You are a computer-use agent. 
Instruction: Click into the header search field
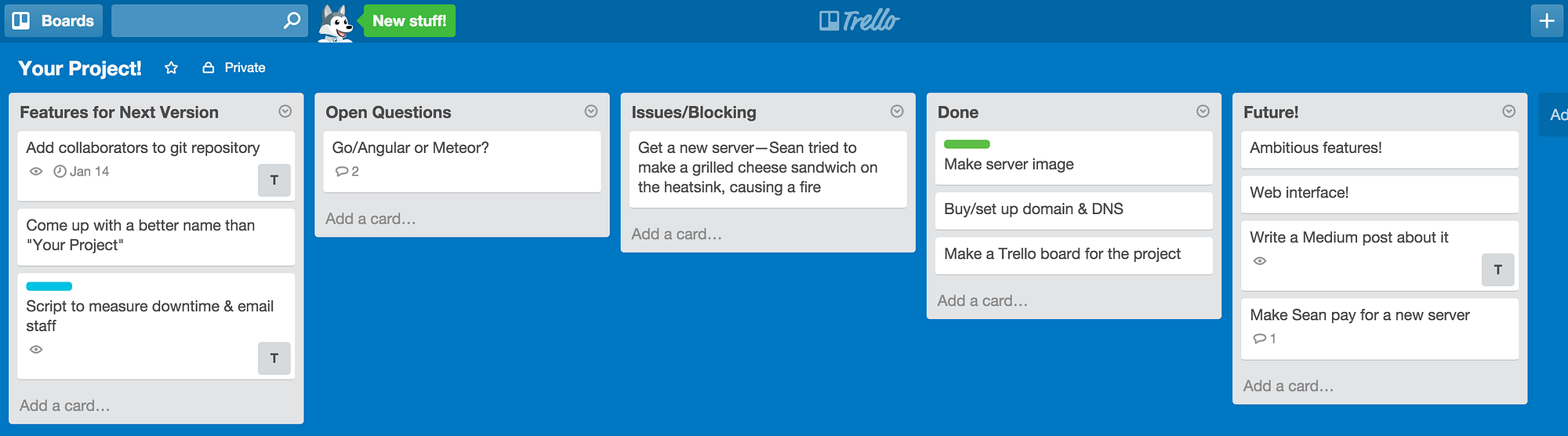pyautogui.click(x=196, y=20)
